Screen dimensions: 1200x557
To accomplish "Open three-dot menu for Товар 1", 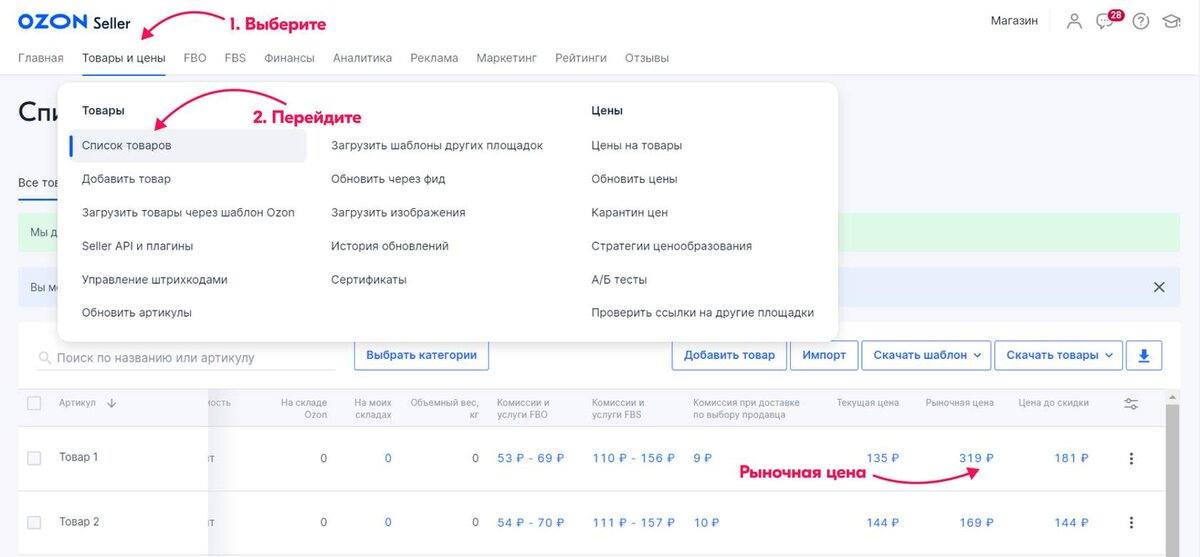I will 1131,458.
